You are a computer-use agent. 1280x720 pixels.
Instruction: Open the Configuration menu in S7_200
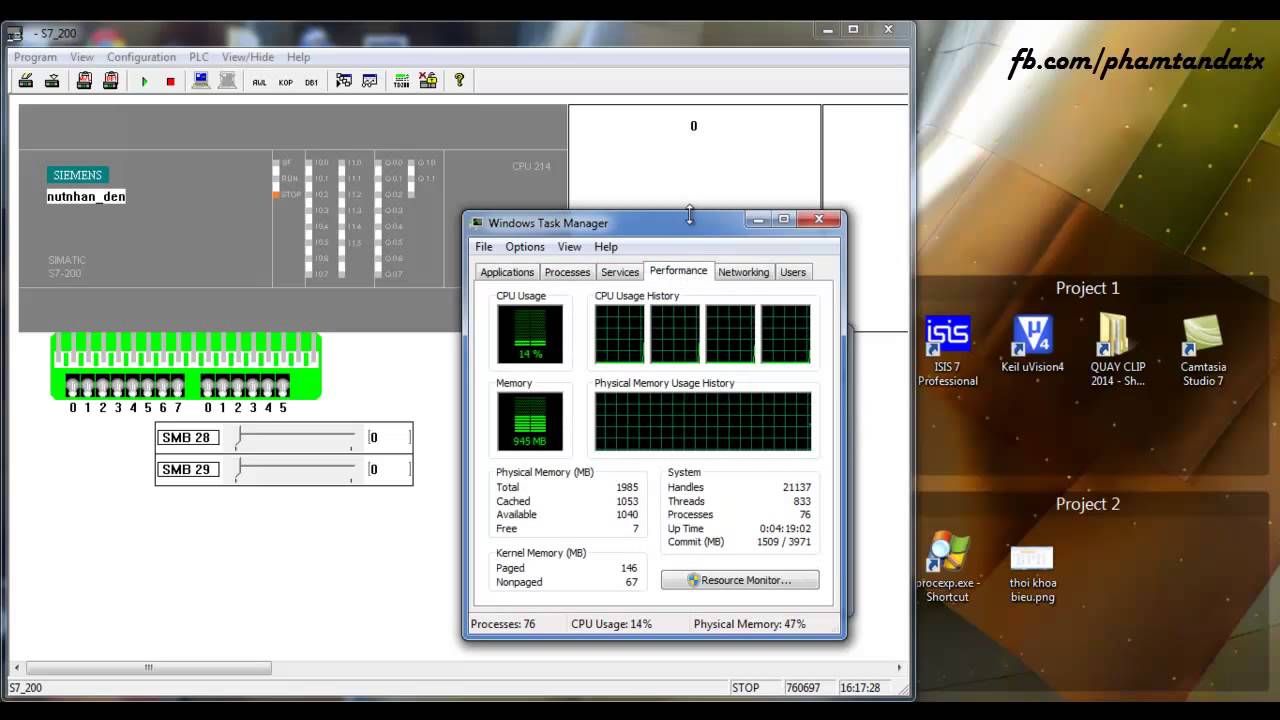pos(141,57)
